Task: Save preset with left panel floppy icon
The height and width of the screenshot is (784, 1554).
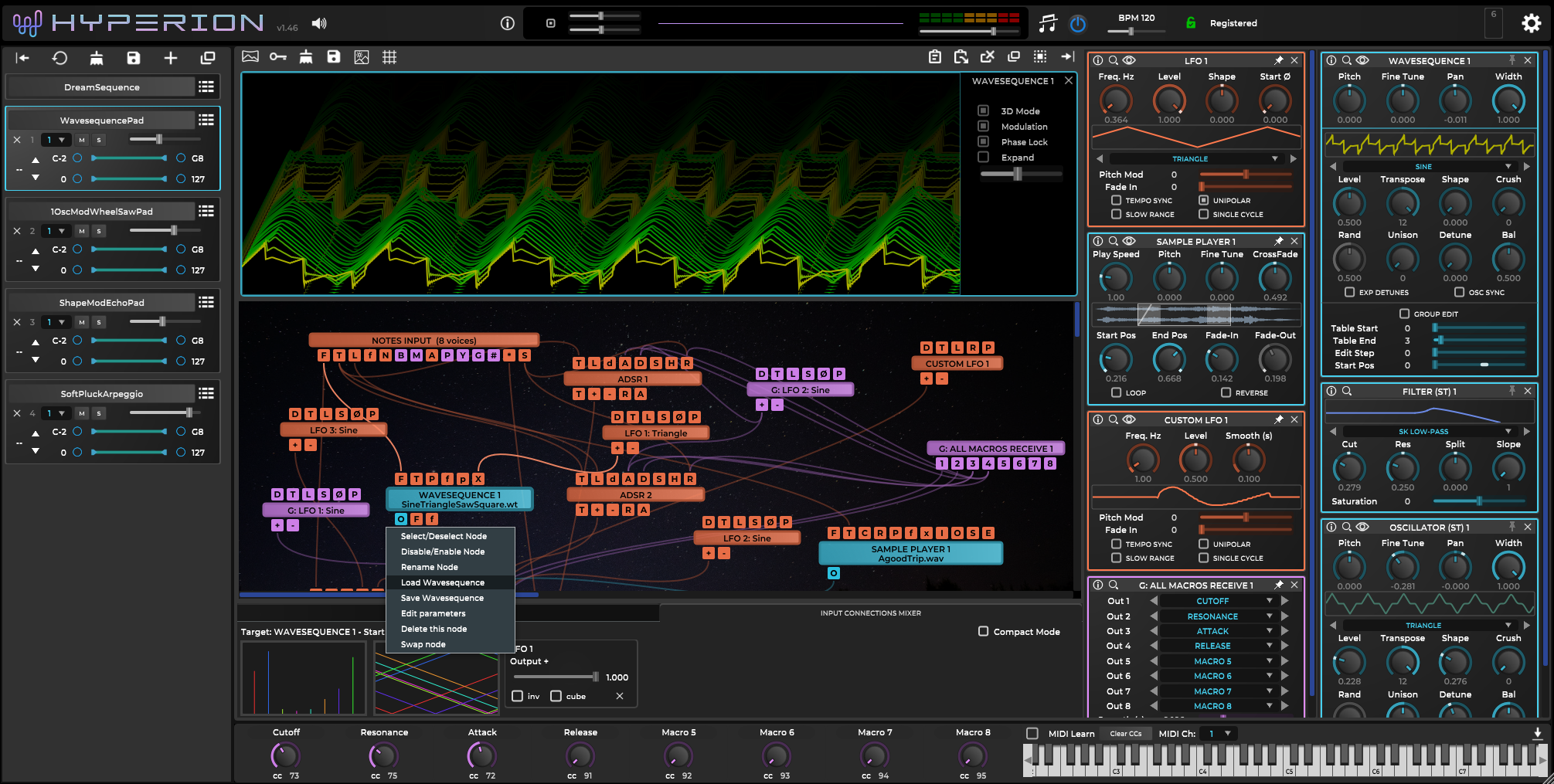Action: tap(134, 58)
